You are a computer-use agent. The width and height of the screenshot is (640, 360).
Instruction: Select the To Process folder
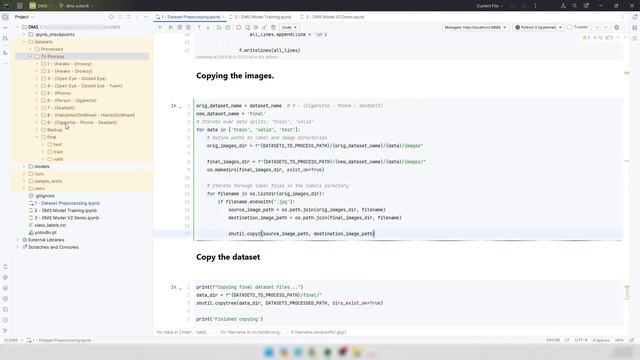(52, 56)
